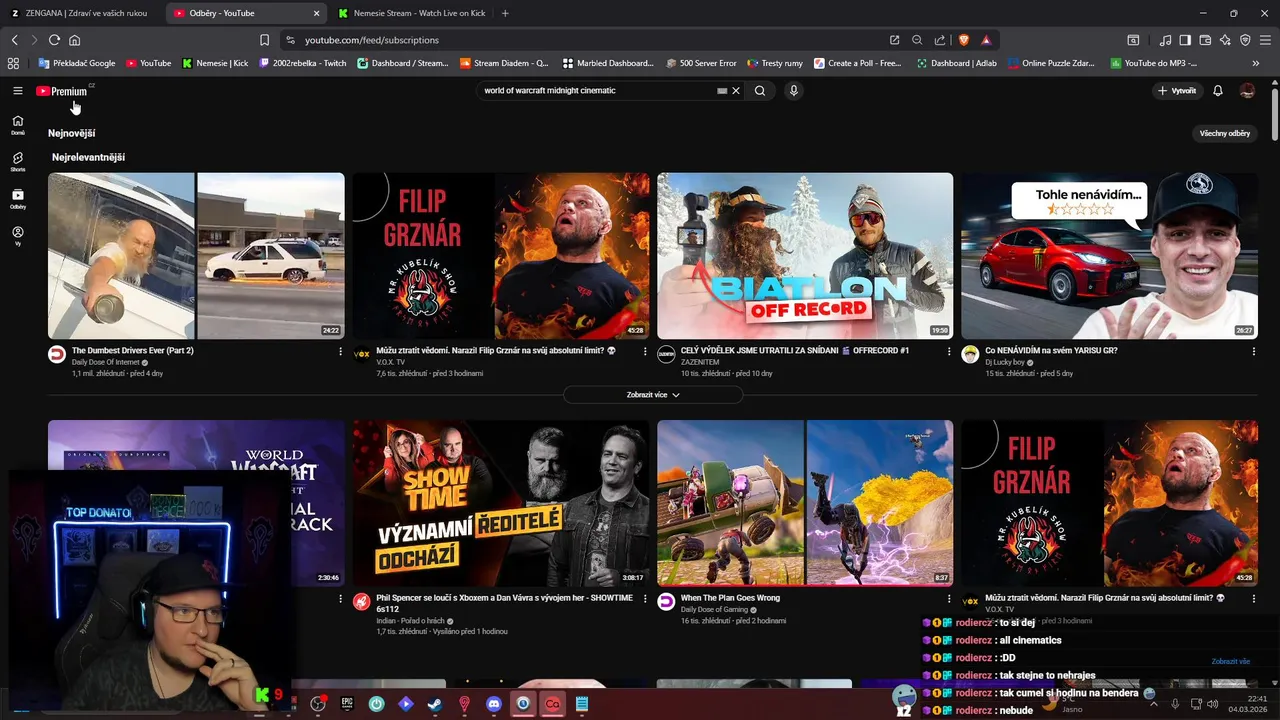
Task: Open YouTube notifications bell
Action: pos(1218,91)
